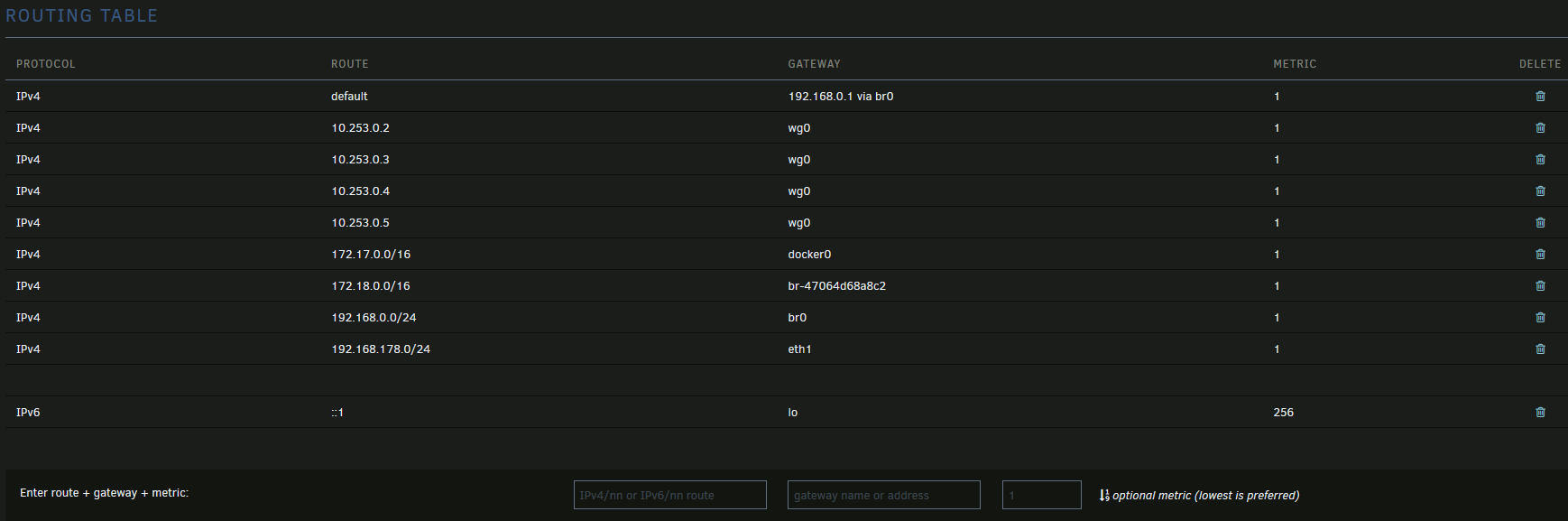Click the ROUTE column header
This screenshot has width=1568, height=521.
click(350, 64)
